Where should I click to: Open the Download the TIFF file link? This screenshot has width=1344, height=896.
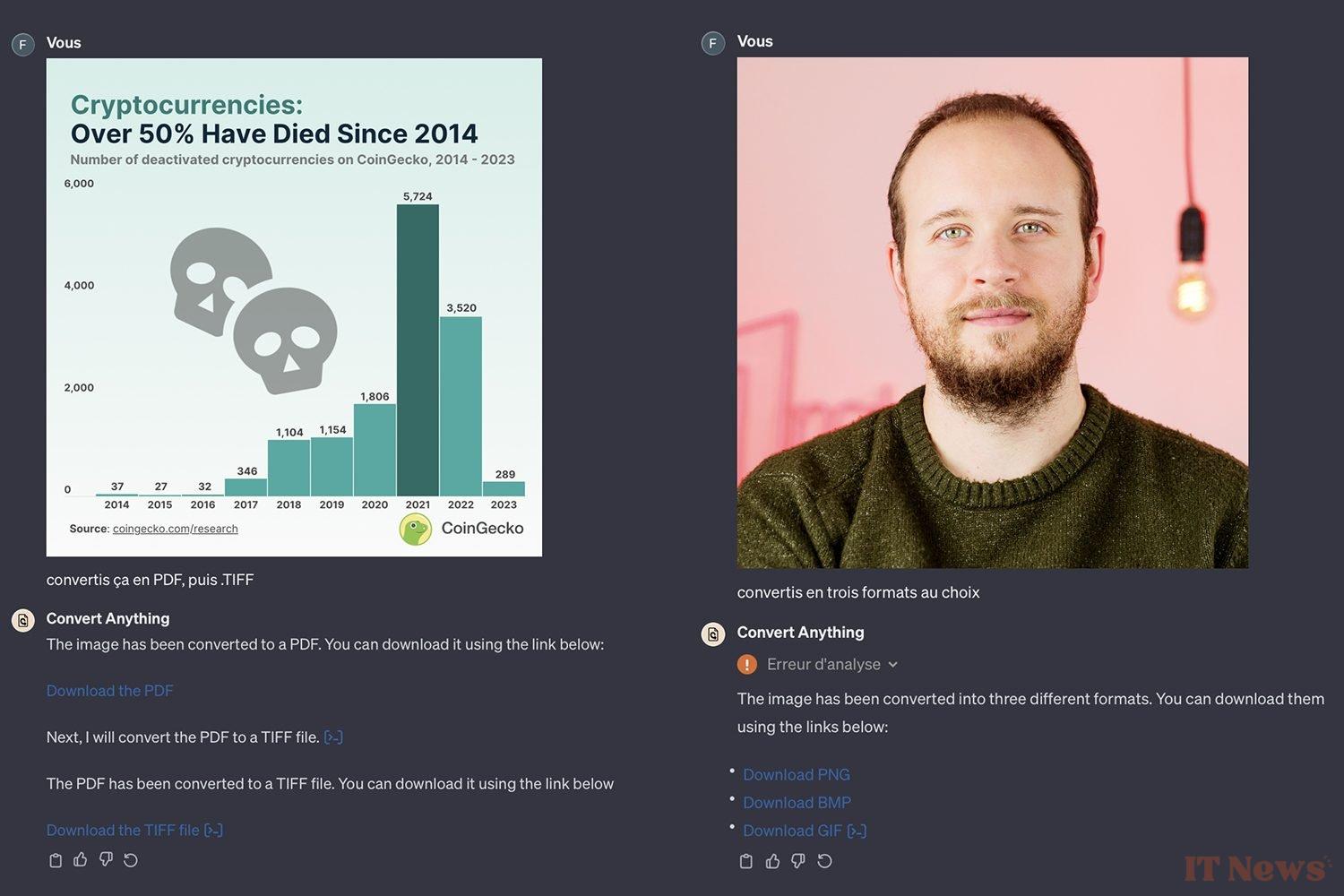[123, 831]
